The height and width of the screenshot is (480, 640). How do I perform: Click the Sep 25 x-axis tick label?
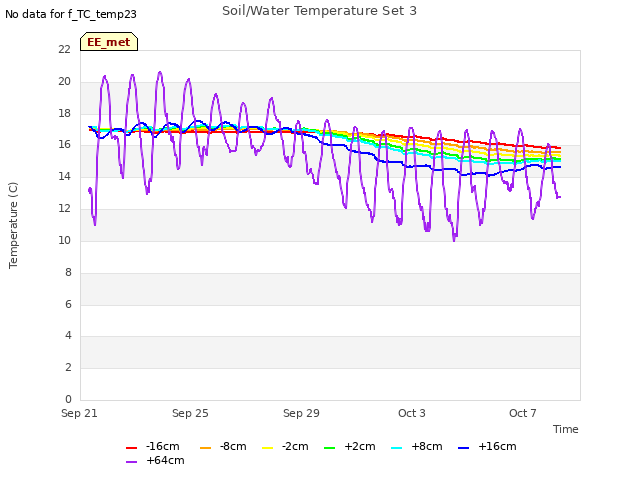click(190, 413)
